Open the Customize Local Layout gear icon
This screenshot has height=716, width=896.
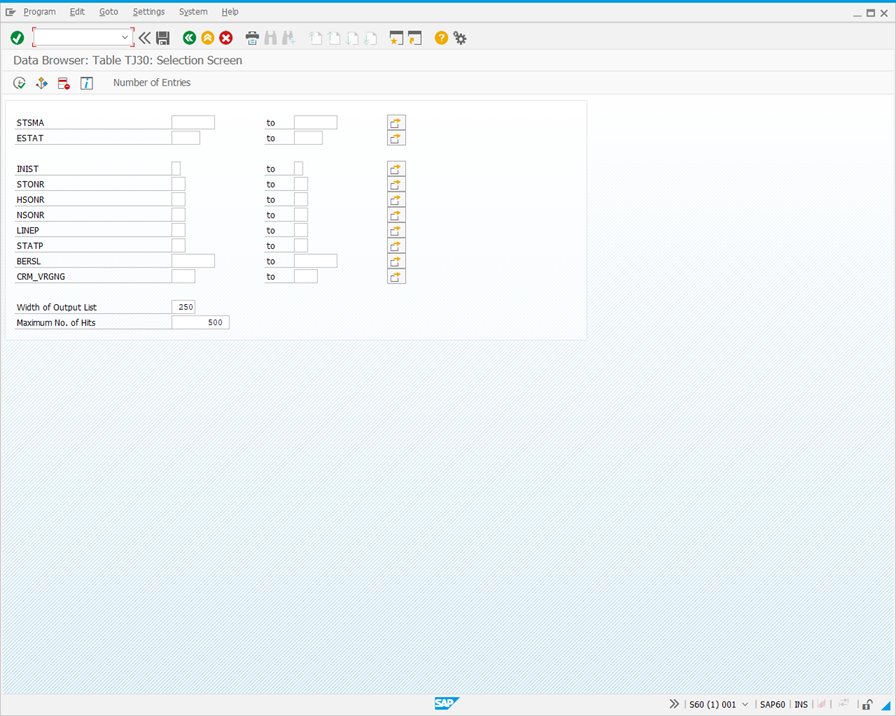[460, 37]
